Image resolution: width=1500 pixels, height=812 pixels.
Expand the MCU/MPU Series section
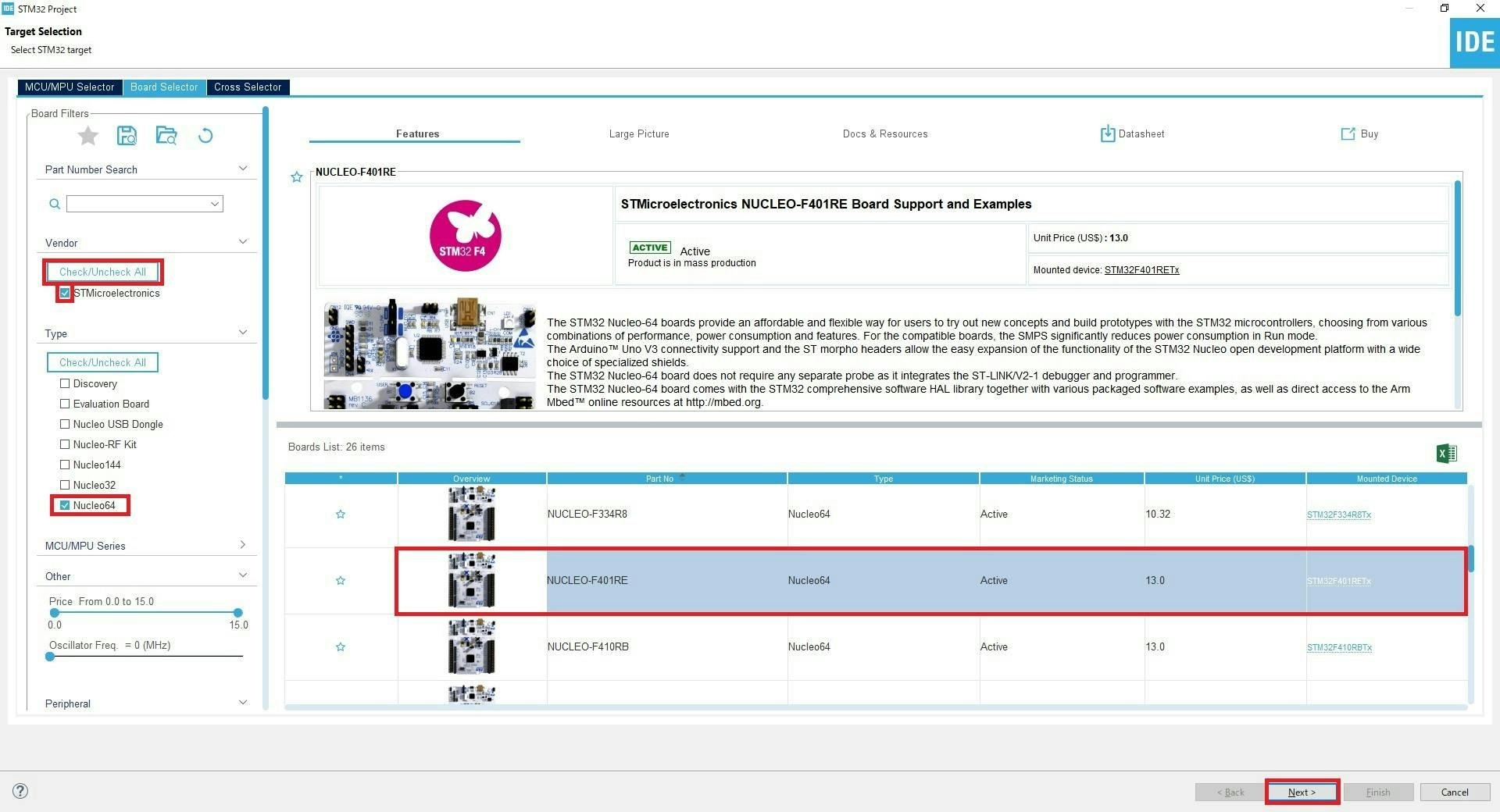tap(243, 545)
